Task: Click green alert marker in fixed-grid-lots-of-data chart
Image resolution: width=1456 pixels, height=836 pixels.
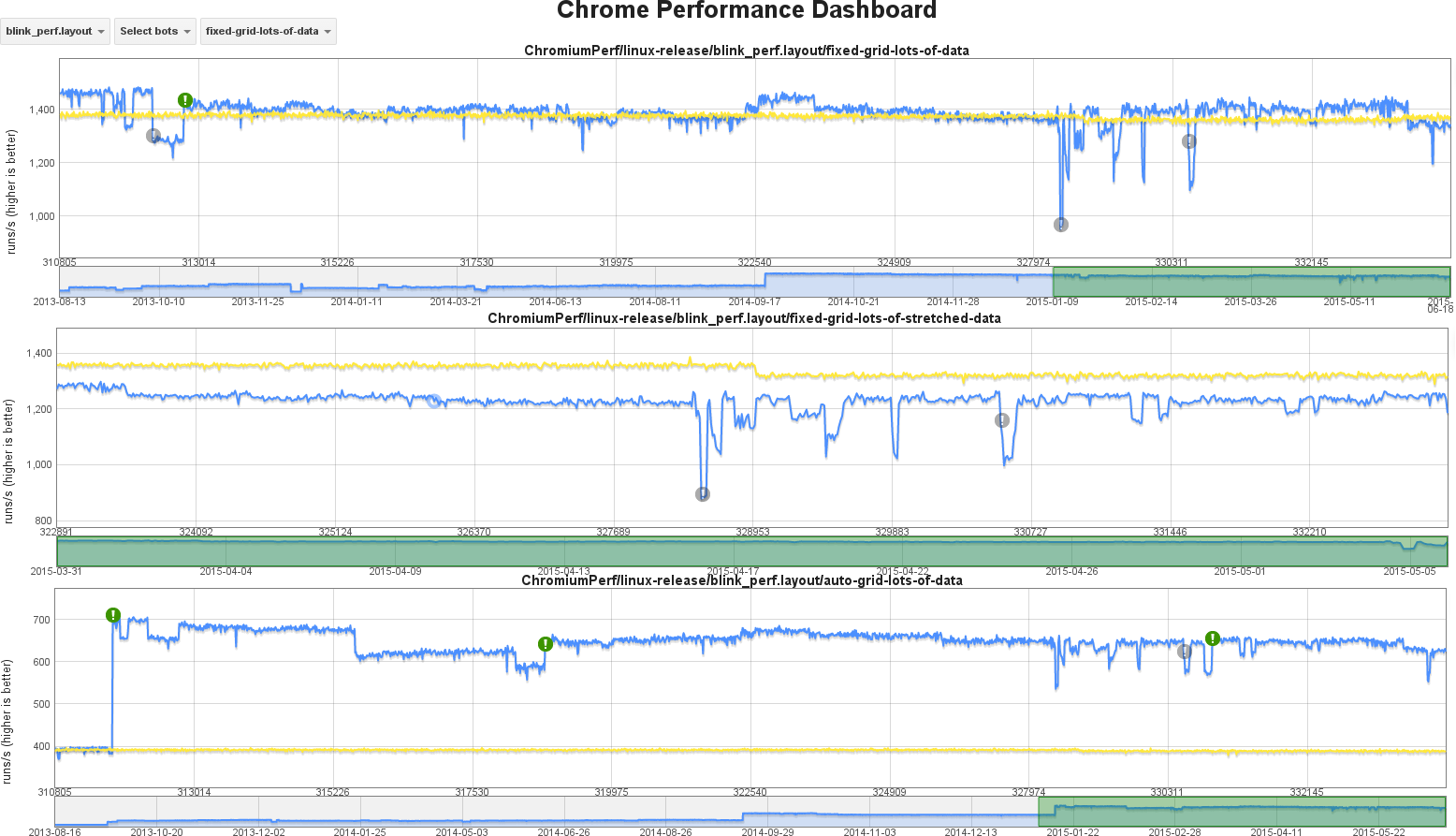Action: 185,100
